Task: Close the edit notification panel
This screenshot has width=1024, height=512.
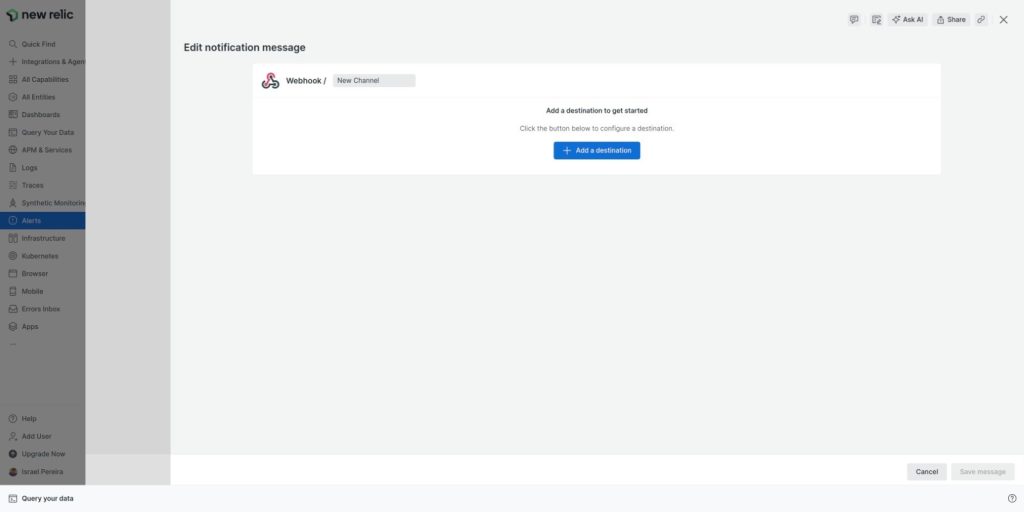Action: [1003, 20]
